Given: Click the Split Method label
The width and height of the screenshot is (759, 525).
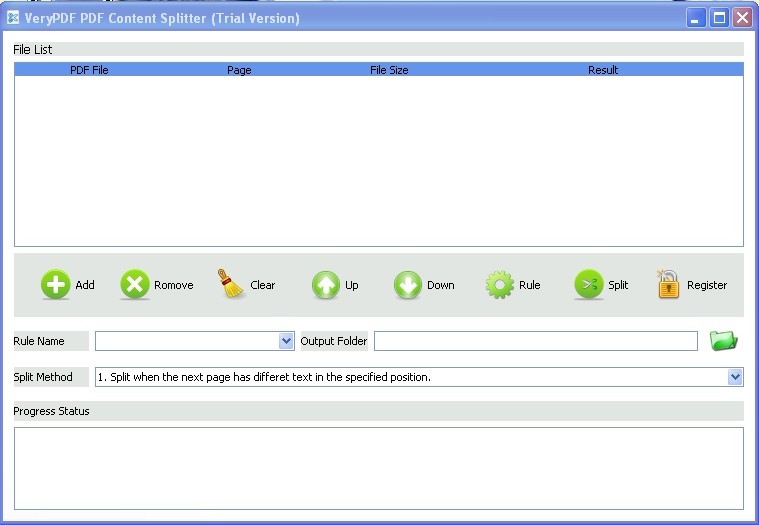Looking at the screenshot, I should [x=43, y=376].
